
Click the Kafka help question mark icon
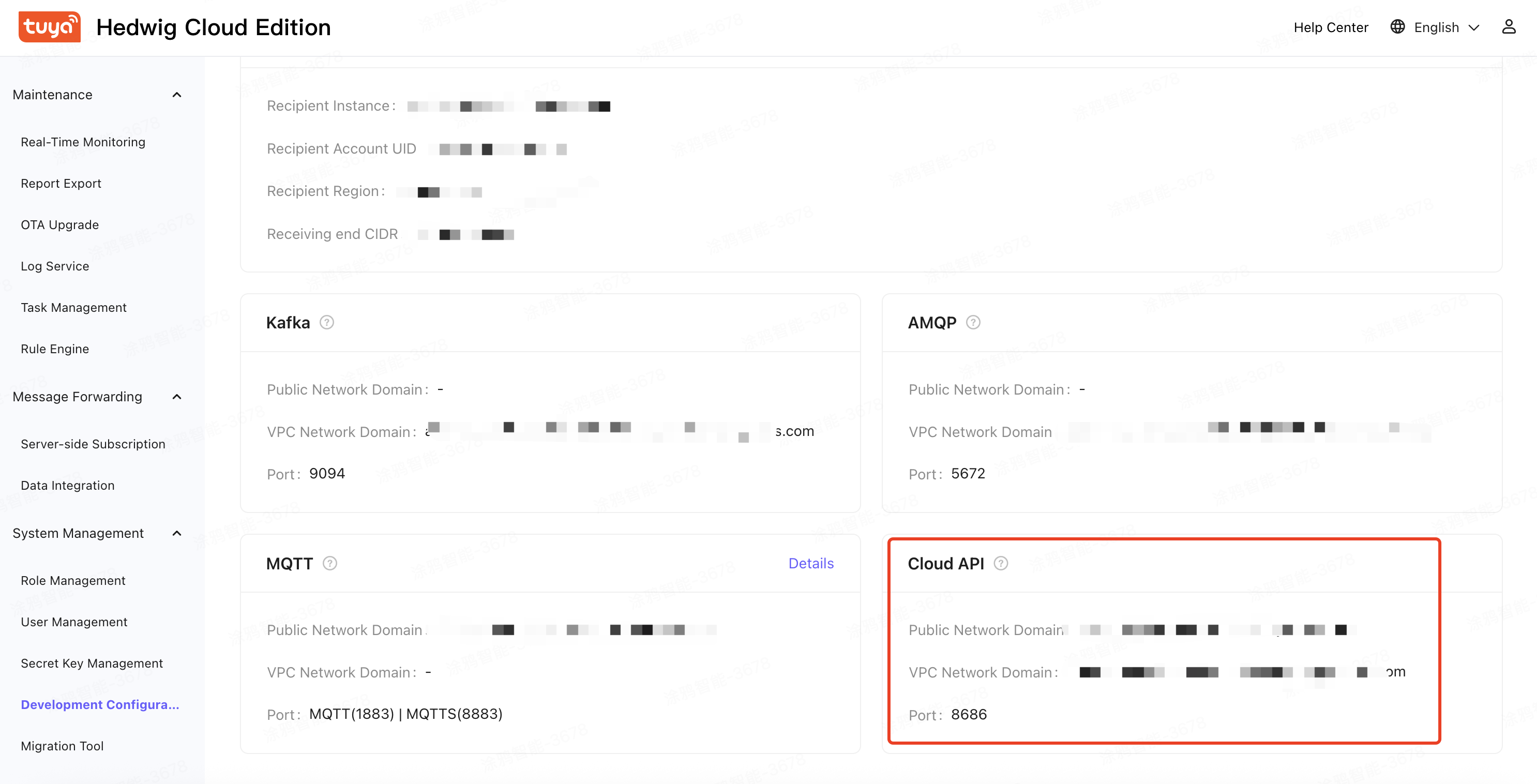326,322
